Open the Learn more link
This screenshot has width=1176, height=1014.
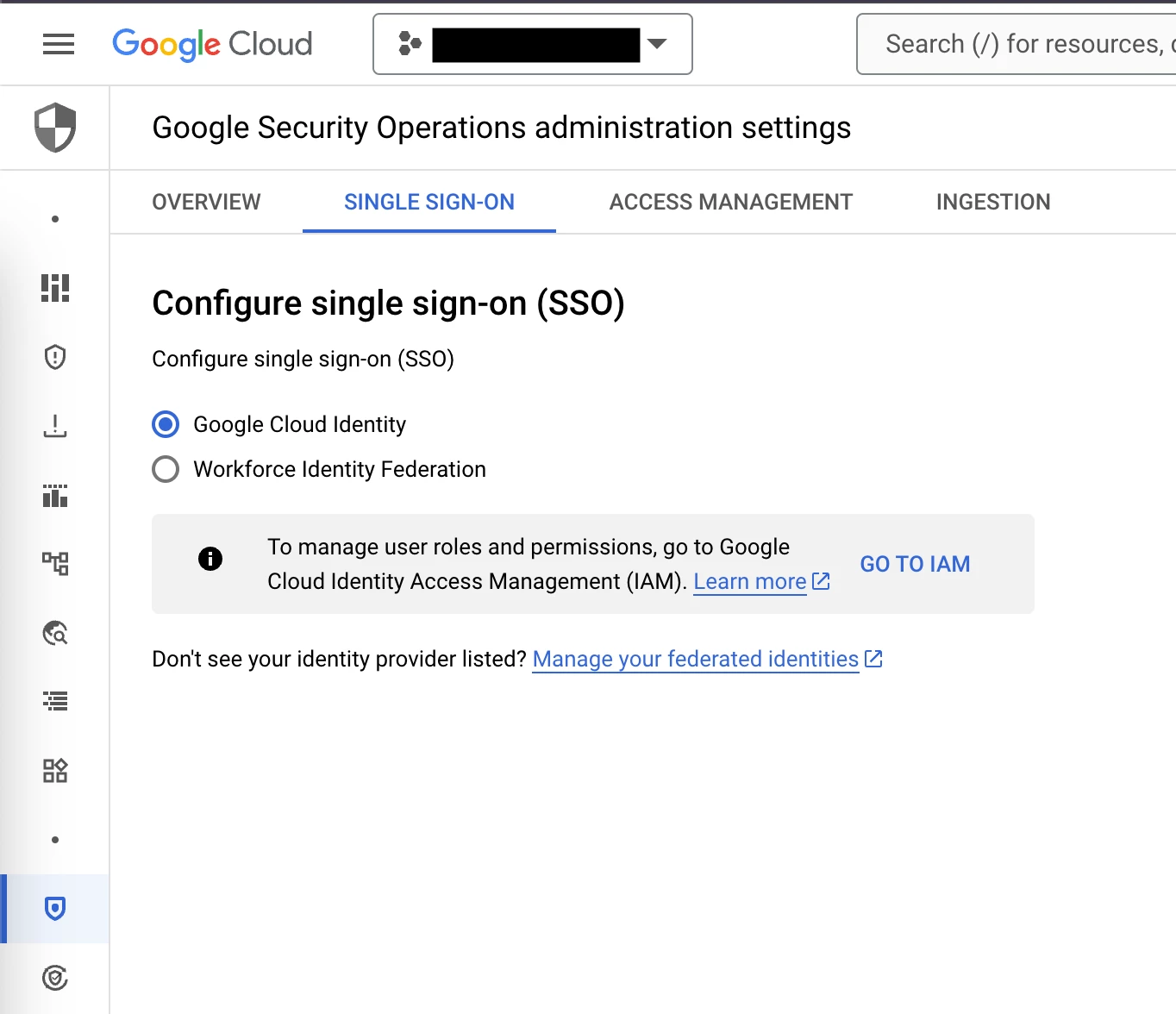pyautogui.click(x=750, y=582)
